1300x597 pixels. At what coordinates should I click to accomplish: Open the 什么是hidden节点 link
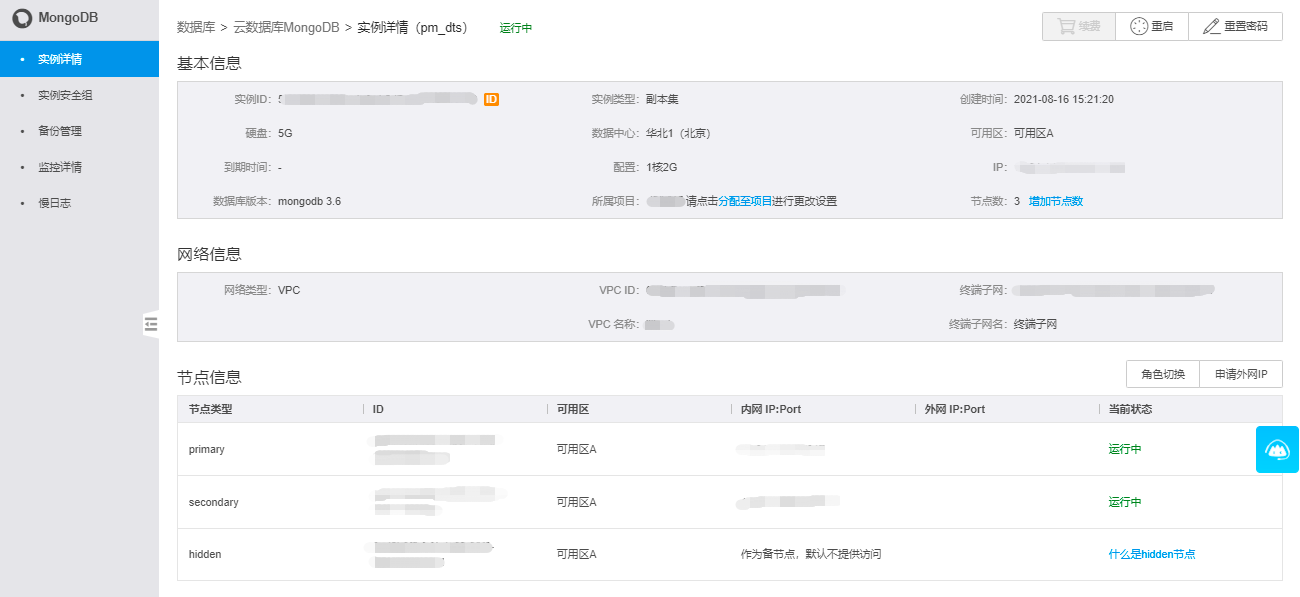[1152, 554]
